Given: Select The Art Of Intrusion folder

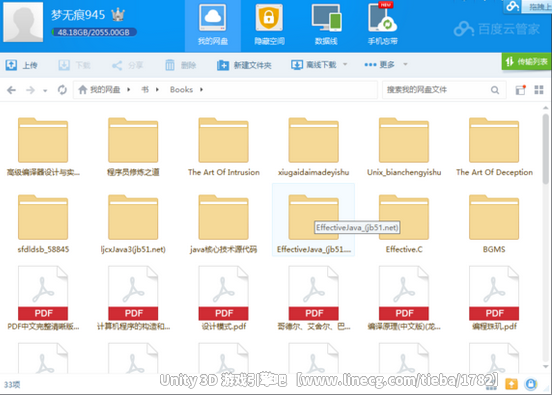Looking at the screenshot, I should pos(224,147).
